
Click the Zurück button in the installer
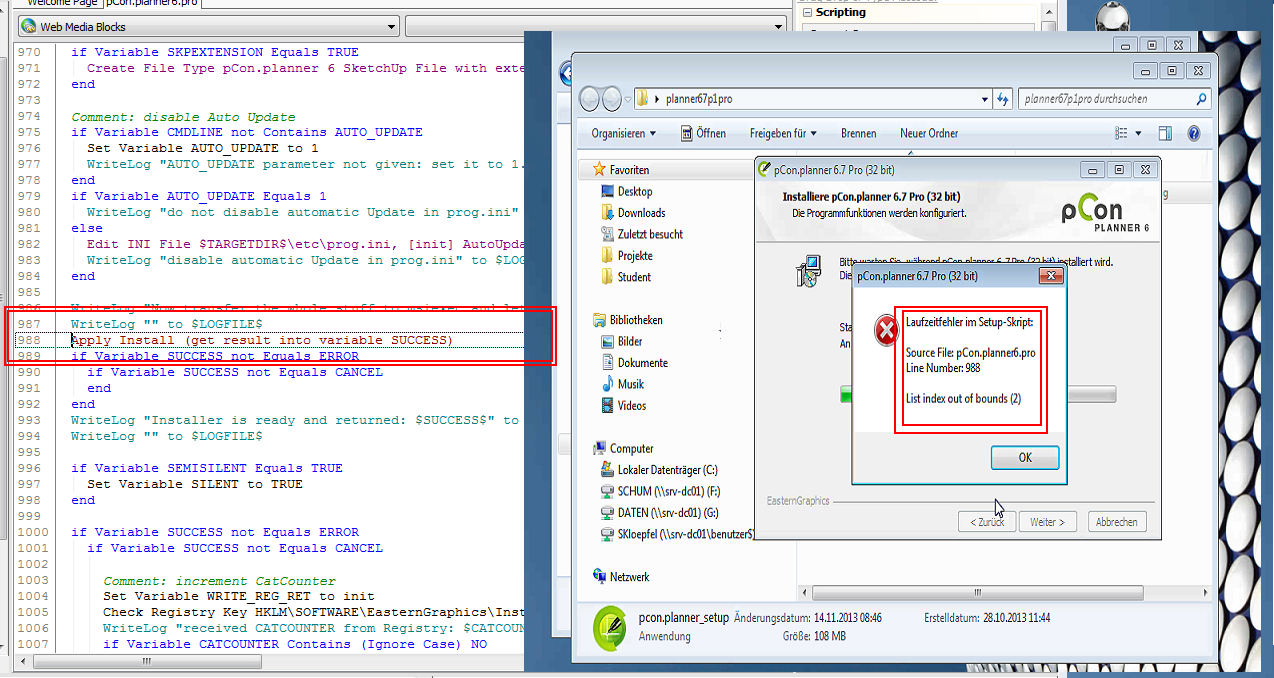[987, 522]
